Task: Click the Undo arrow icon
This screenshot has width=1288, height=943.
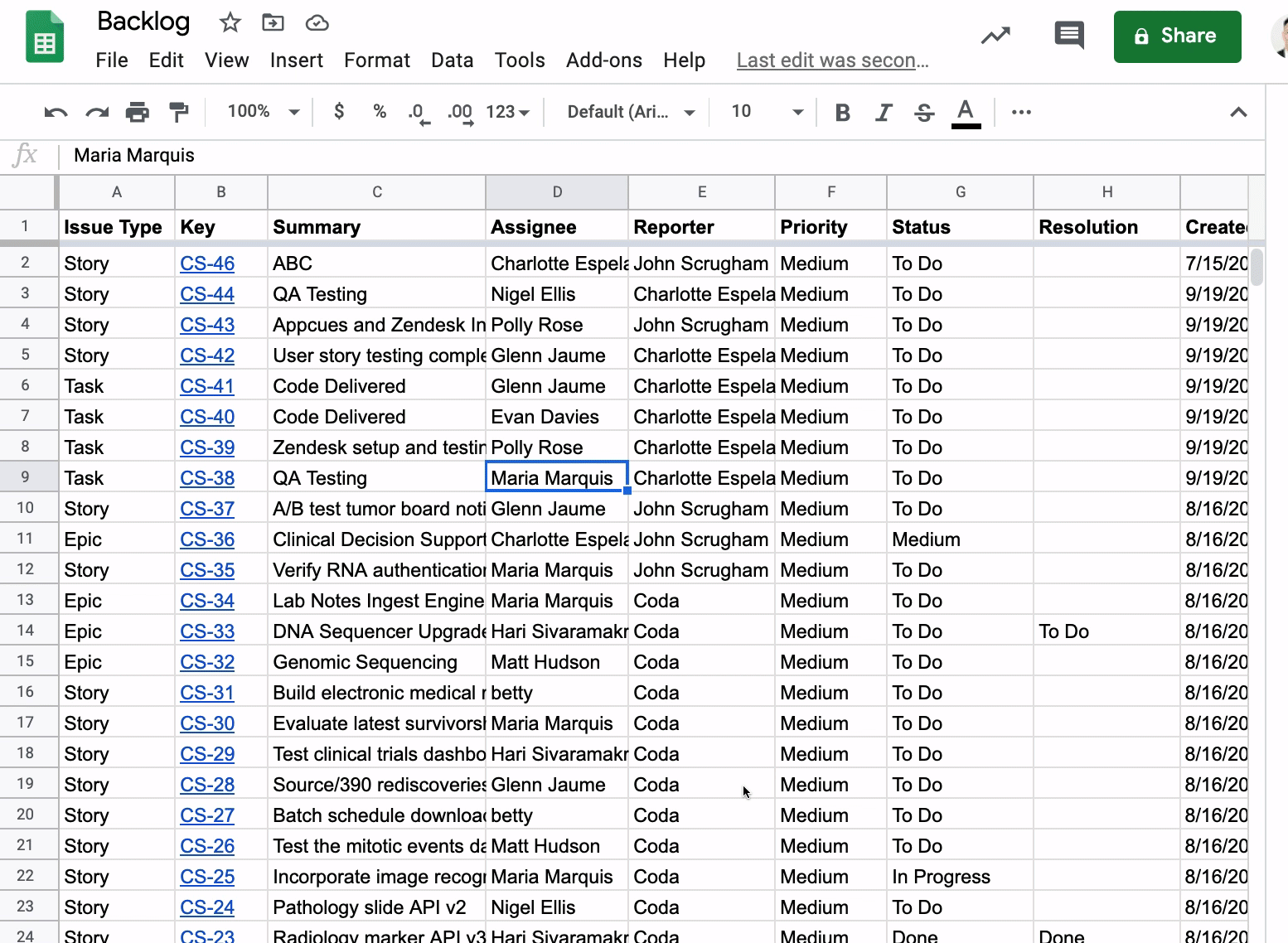Action: coord(56,112)
